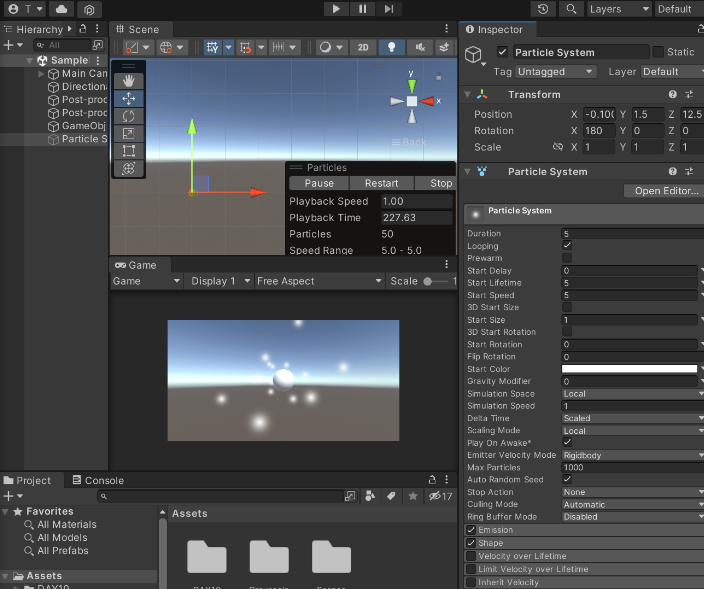Enable Velocity over Lifetime module

coord(471,556)
